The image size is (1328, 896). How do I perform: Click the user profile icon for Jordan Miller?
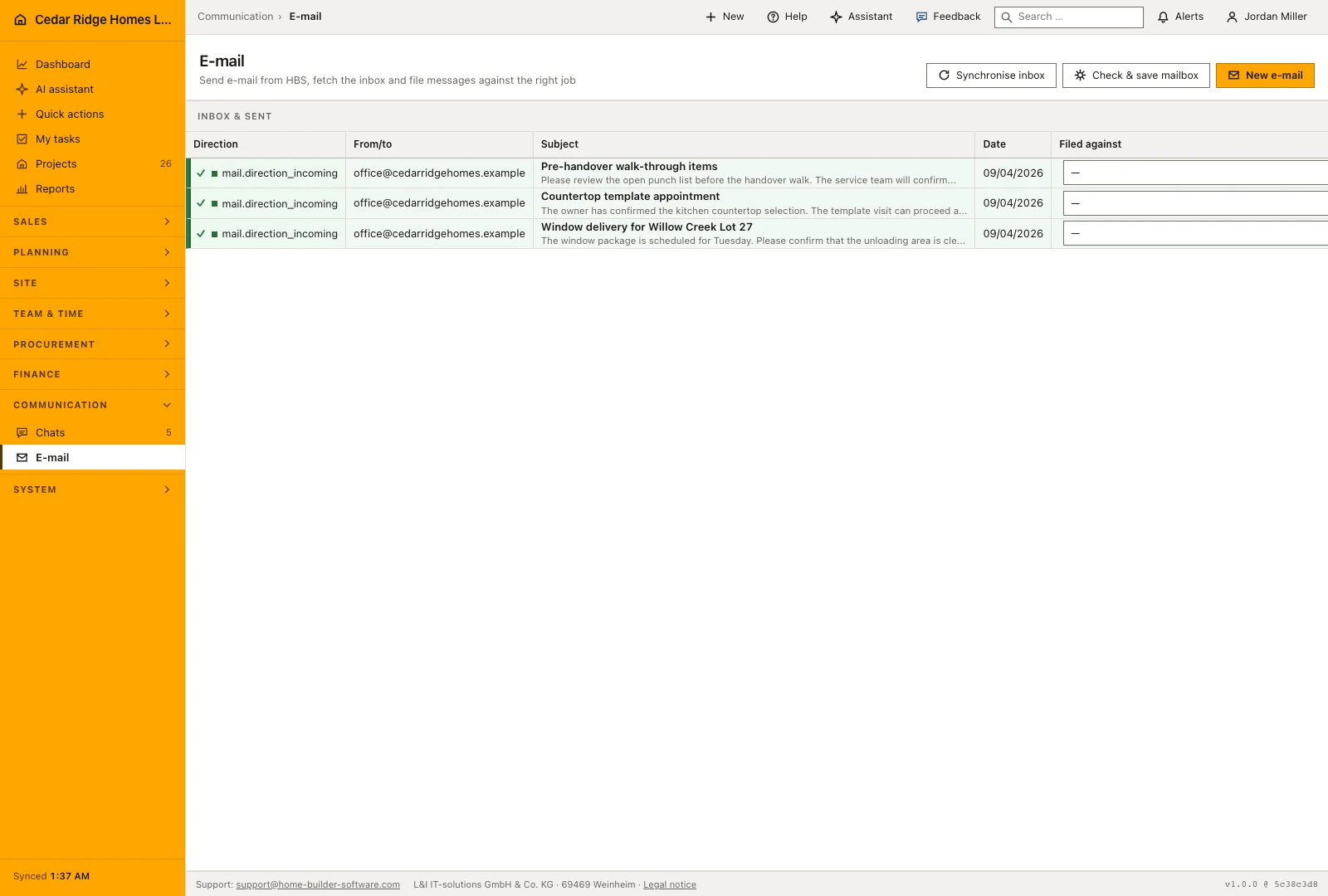coord(1232,17)
